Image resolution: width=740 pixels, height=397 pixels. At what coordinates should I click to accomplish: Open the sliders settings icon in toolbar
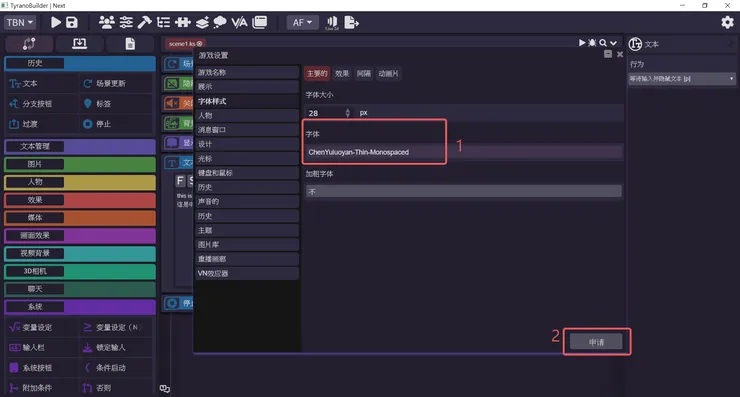click(126, 22)
